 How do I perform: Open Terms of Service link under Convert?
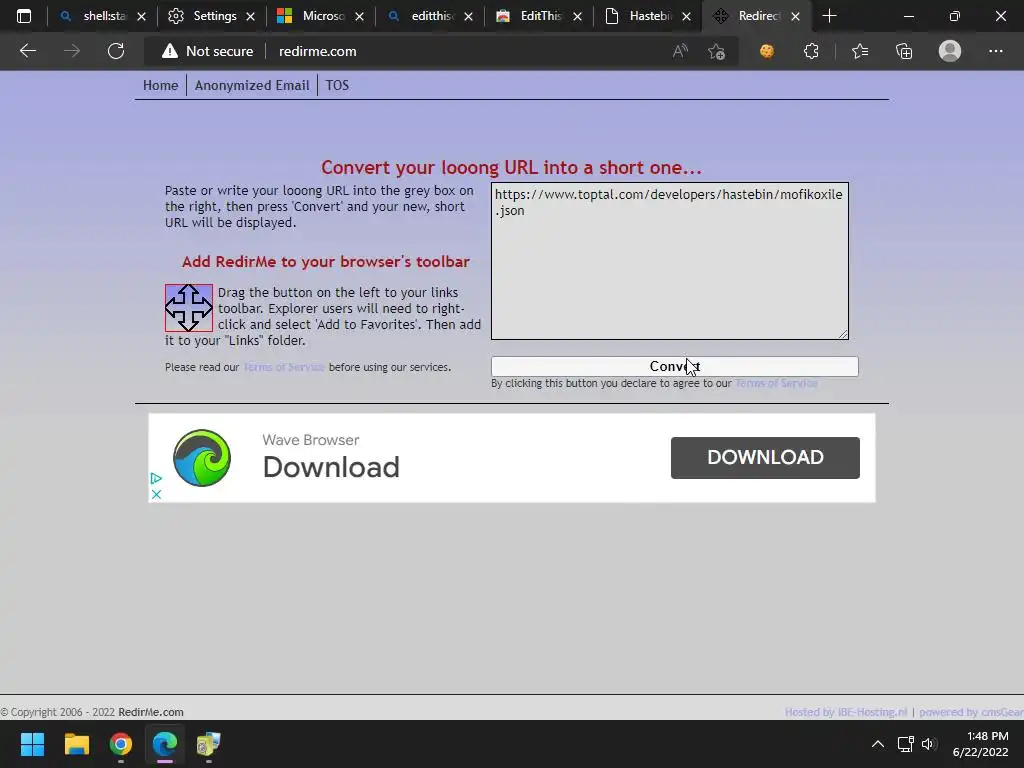tap(776, 383)
